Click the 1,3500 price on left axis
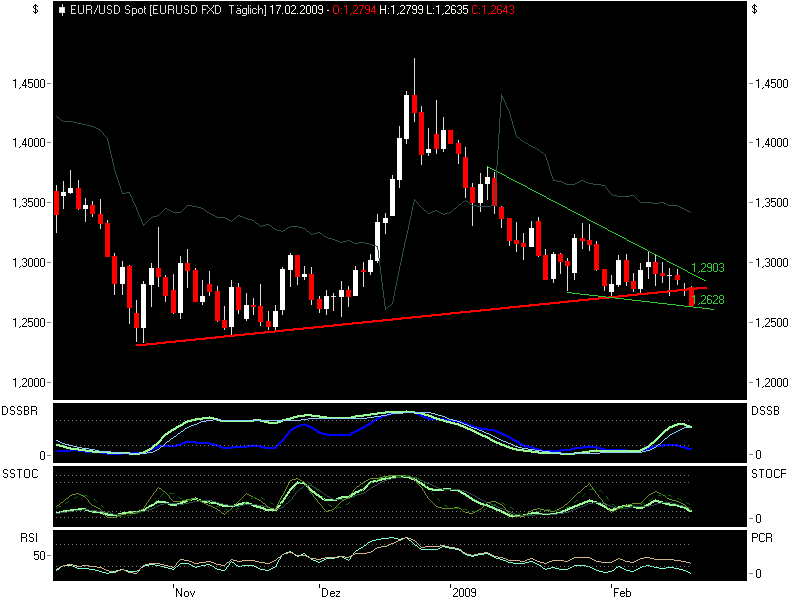Image resolution: width=800 pixels, height=600 pixels. 29,203
